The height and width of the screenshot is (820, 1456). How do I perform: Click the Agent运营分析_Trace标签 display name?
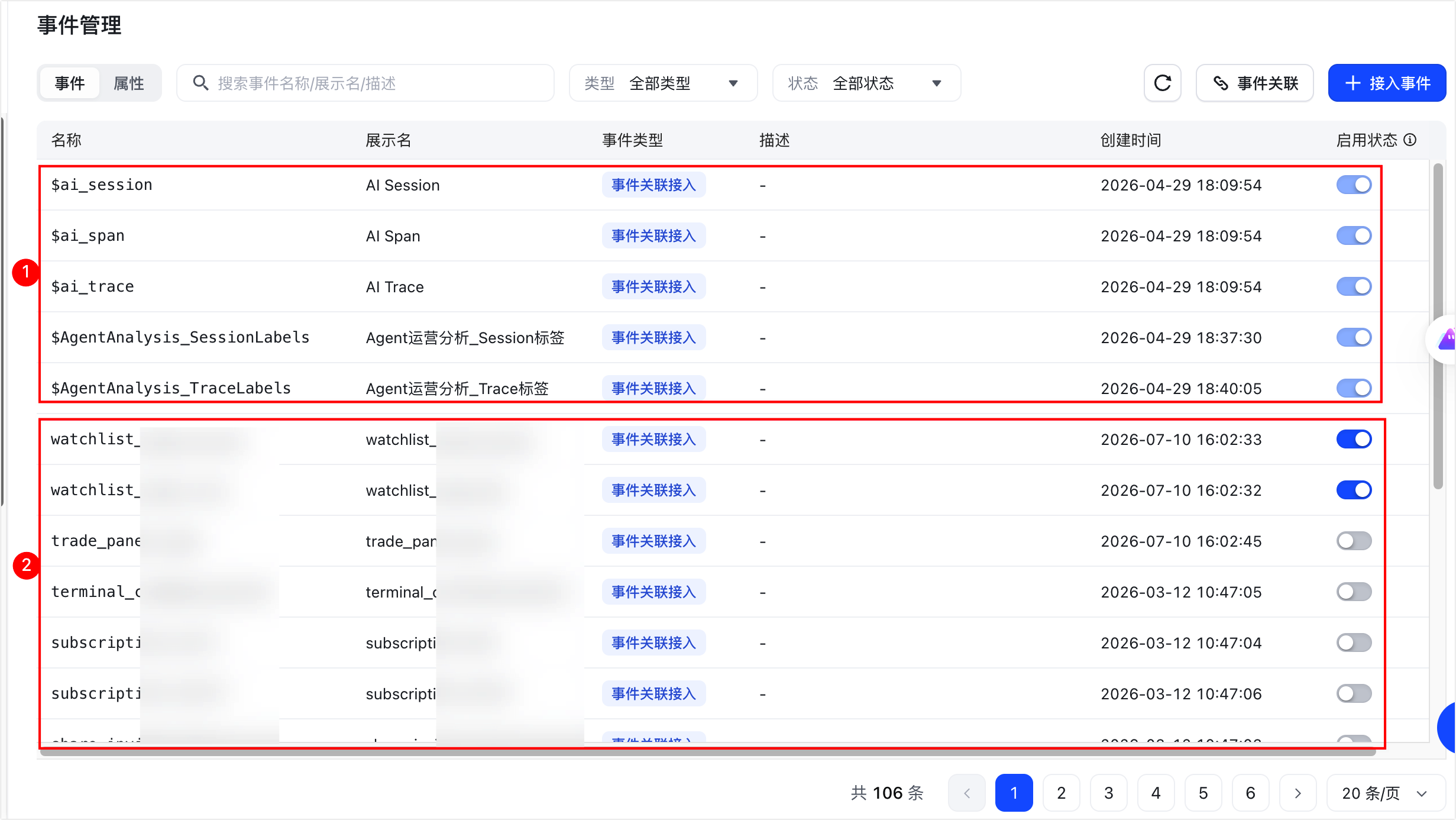pyautogui.click(x=457, y=389)
